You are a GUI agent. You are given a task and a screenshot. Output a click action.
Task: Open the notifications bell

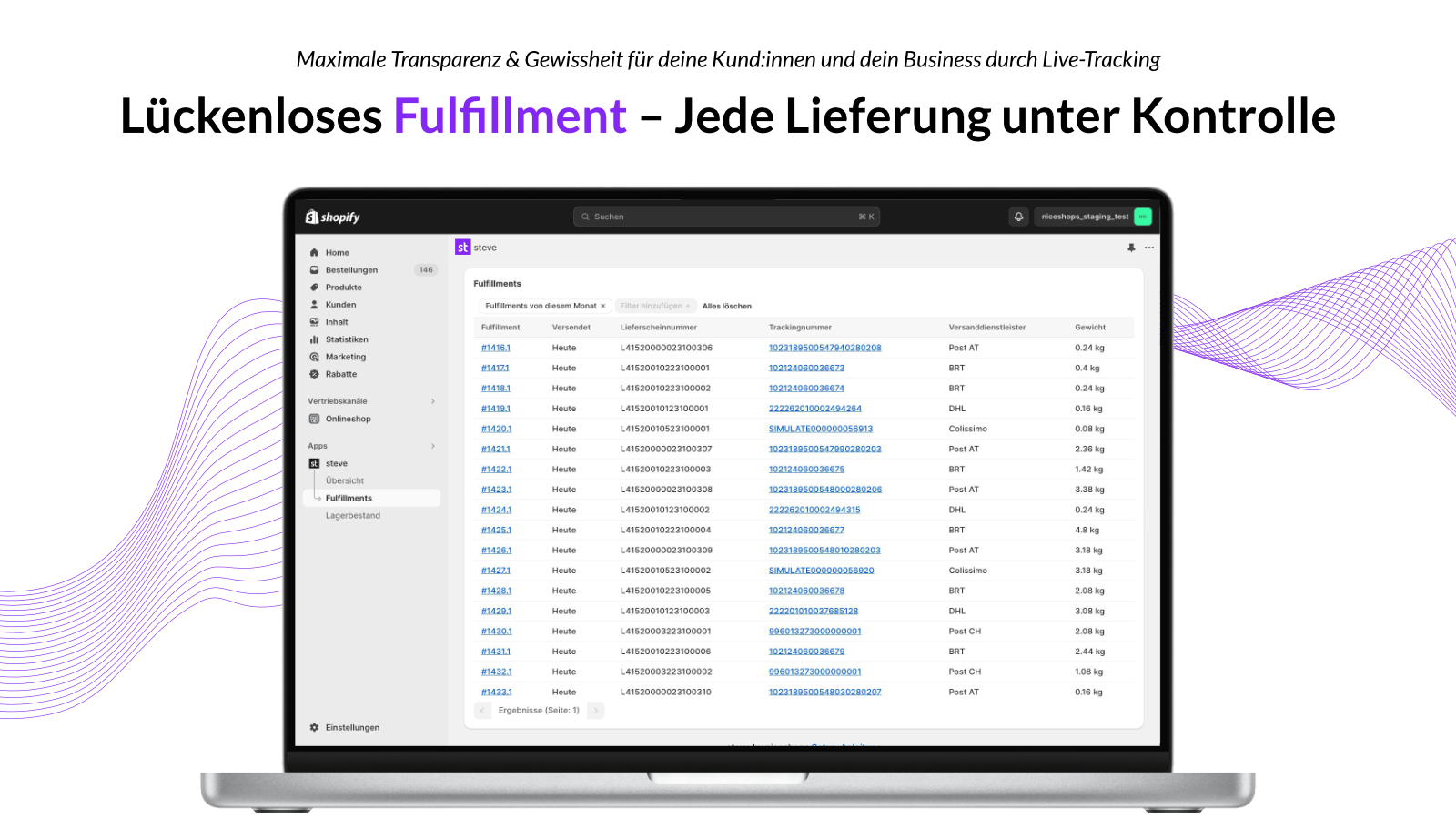1019,217
